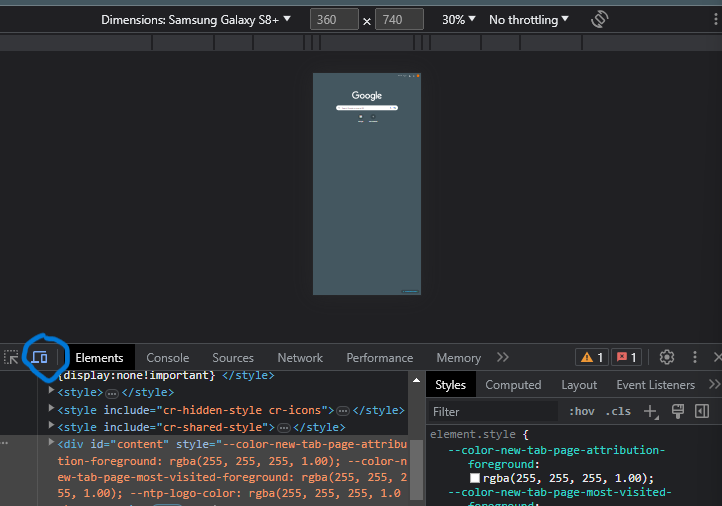The height and width of the screenshot is (506, 722).
Task: Select the Styles sidebar tab
Action: click(450, 385)
